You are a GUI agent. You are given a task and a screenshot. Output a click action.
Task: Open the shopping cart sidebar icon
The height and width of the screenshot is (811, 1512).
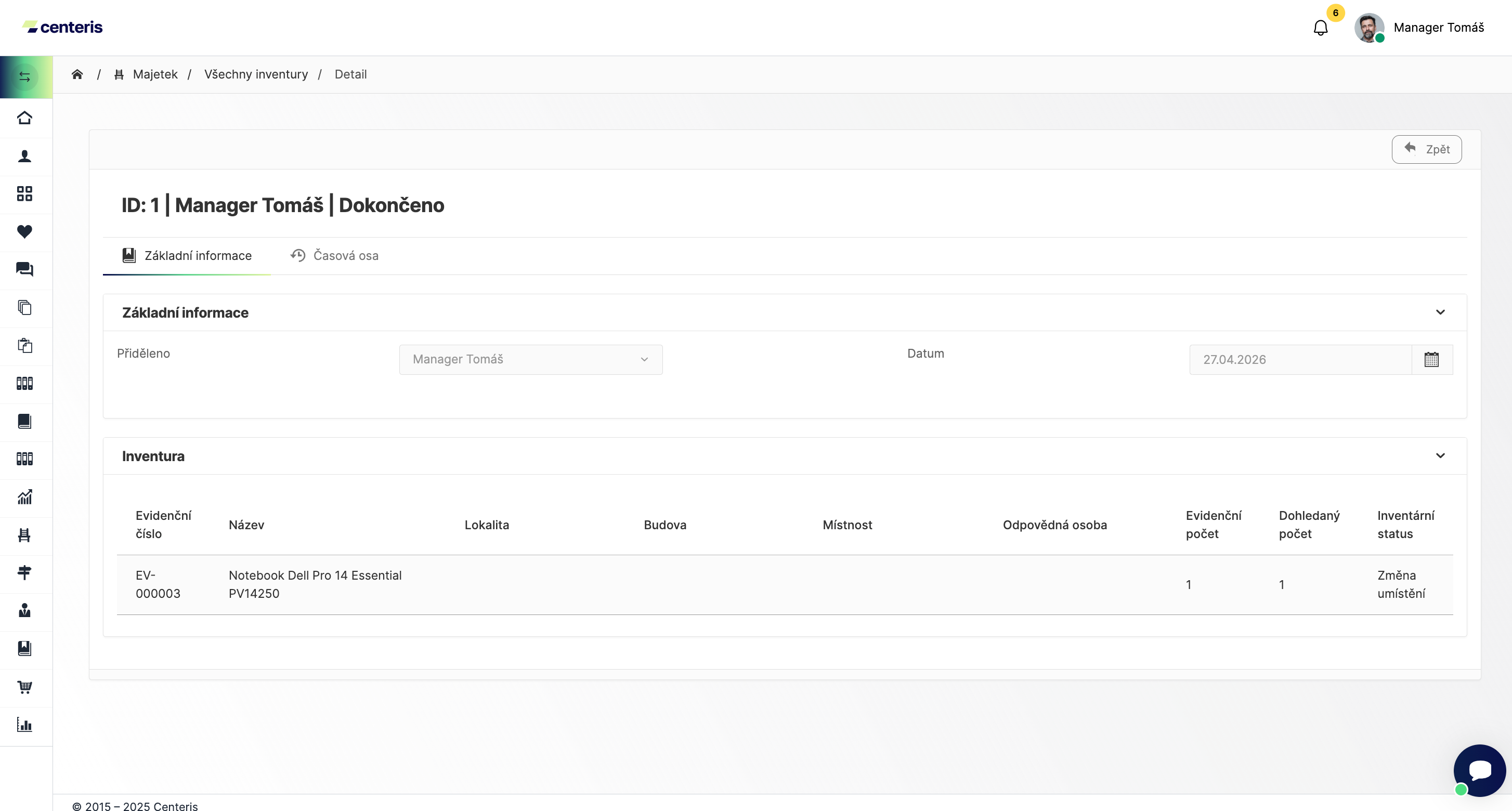pyautogui.click(x=24, y=687)
